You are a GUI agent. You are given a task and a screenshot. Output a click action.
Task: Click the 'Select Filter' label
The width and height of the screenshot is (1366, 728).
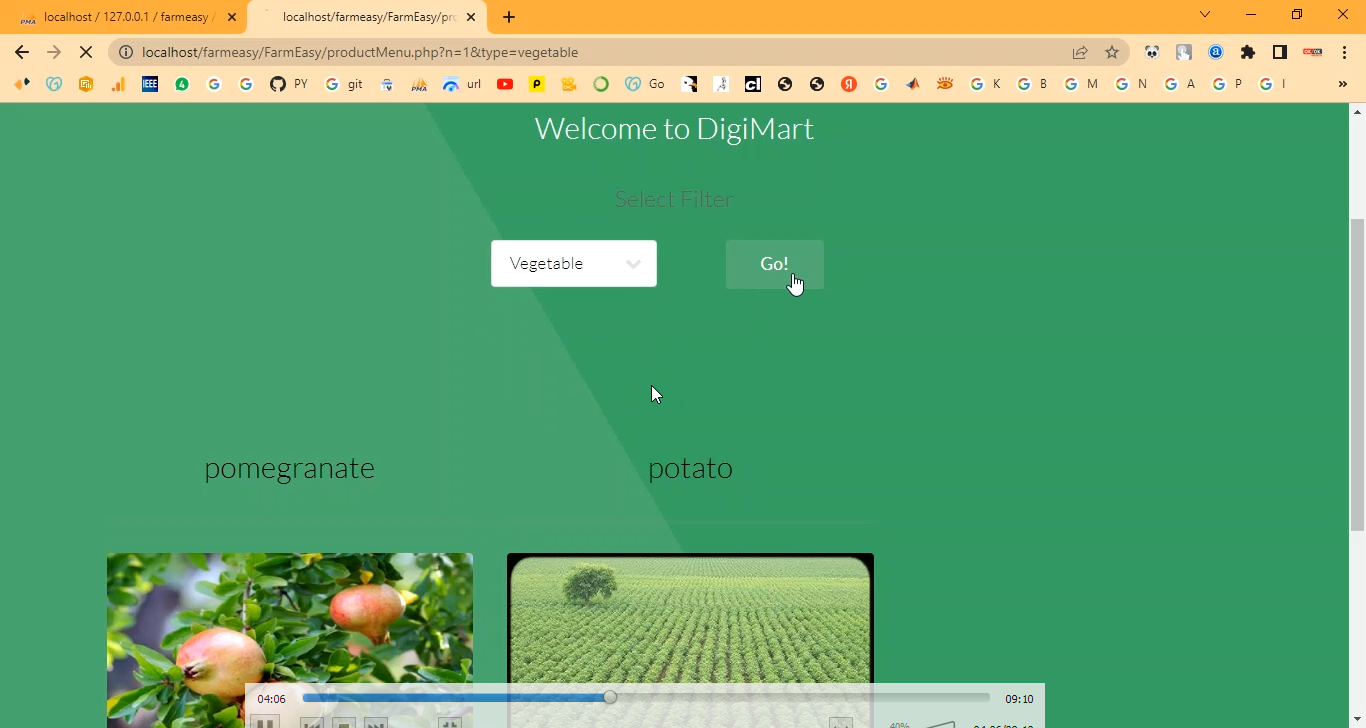tap(674, 199)
